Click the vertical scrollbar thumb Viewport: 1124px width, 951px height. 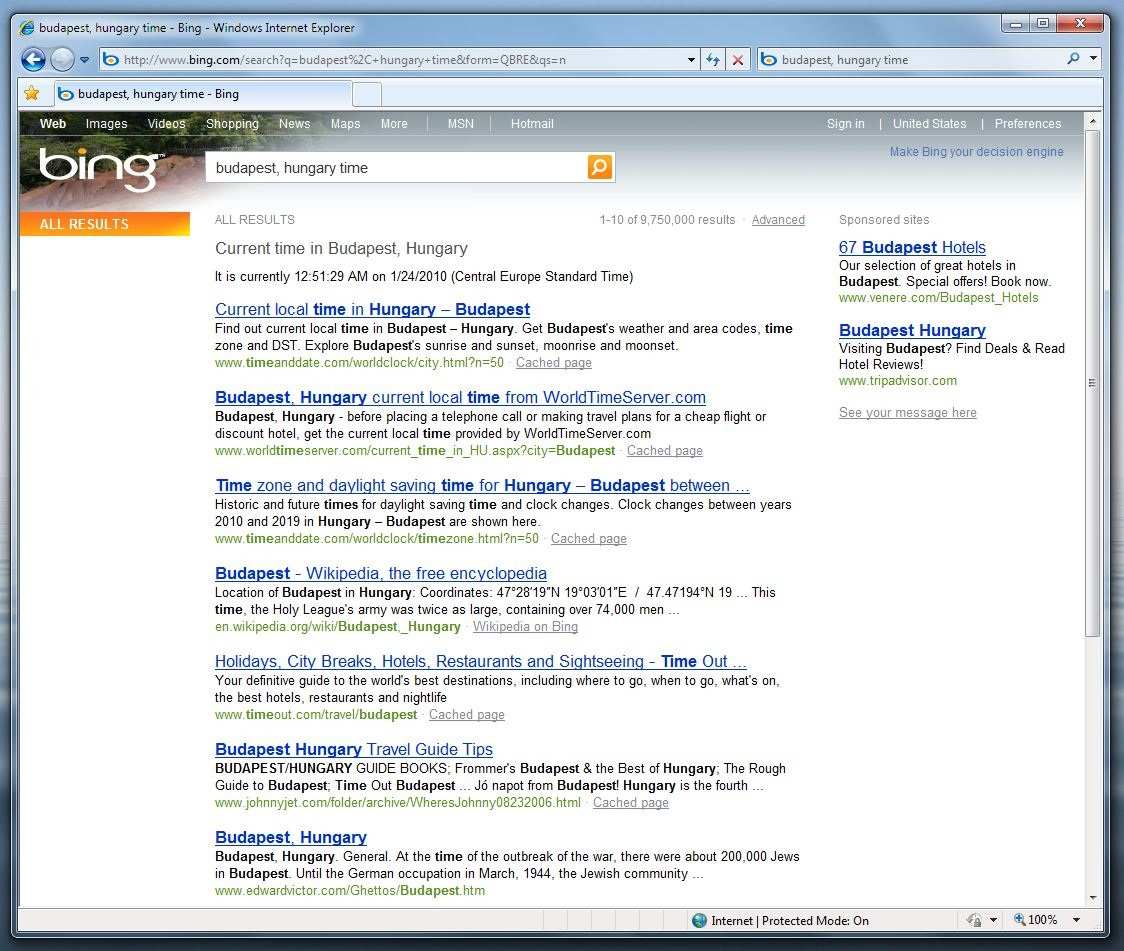1092,383
